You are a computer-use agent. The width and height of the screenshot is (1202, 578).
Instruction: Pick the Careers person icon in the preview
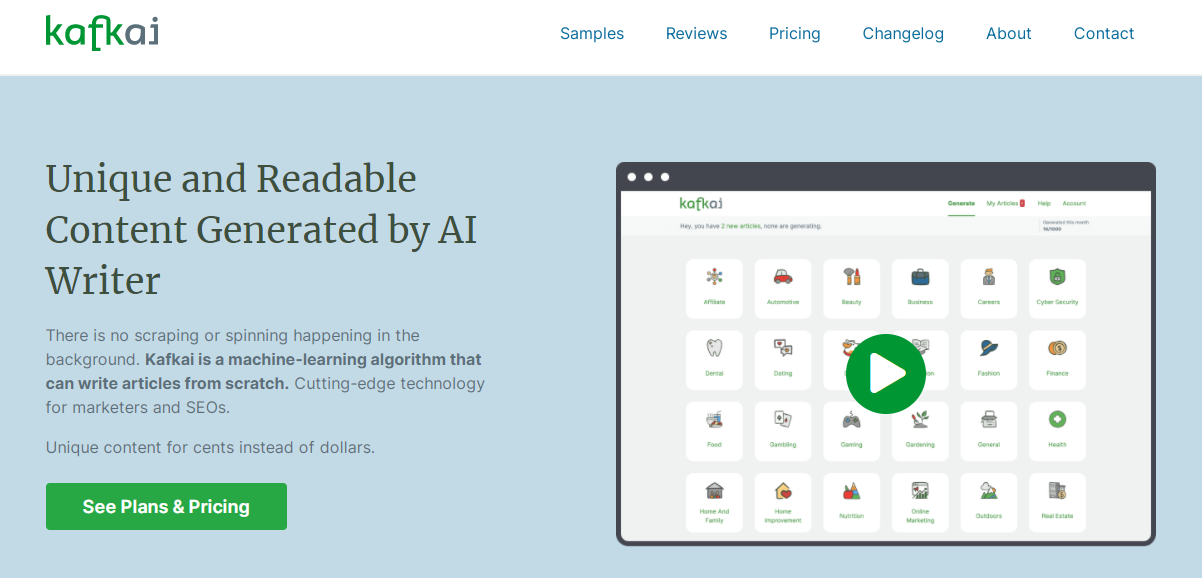[x=989, y=277]
